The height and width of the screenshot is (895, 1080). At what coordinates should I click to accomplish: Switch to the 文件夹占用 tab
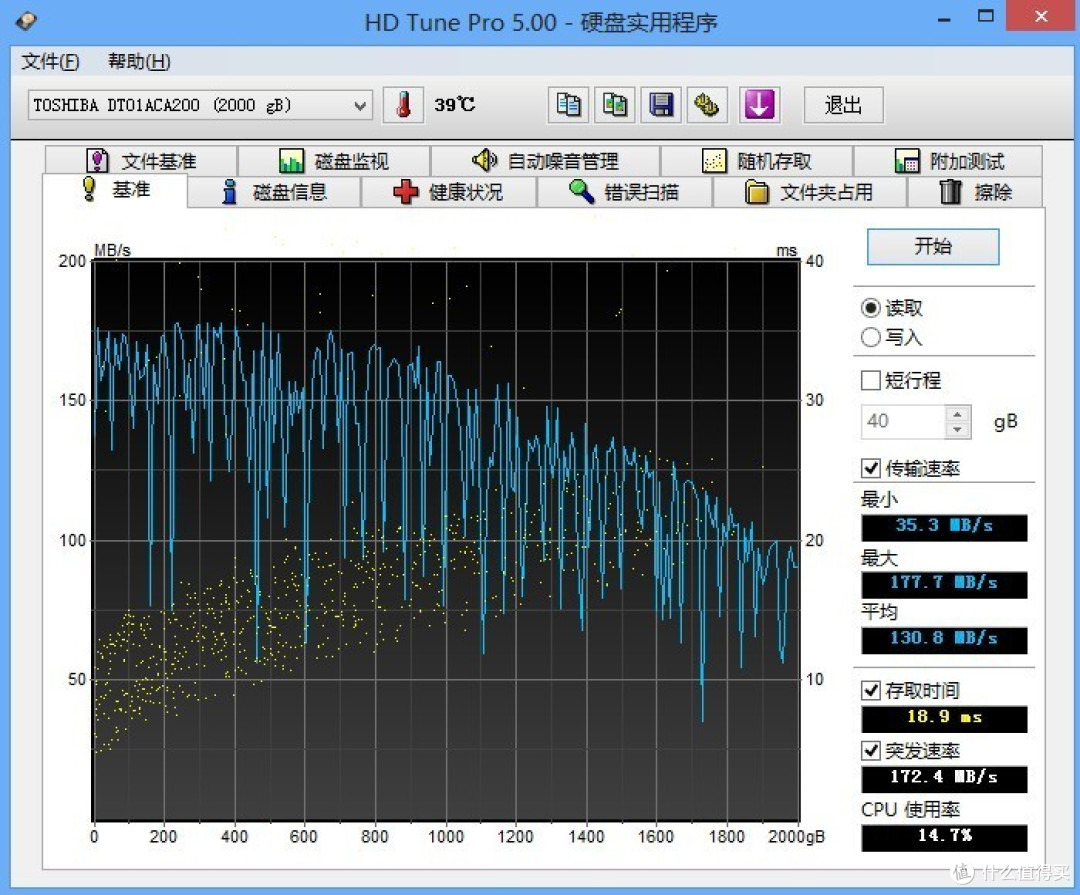click(x=809, y=192)
